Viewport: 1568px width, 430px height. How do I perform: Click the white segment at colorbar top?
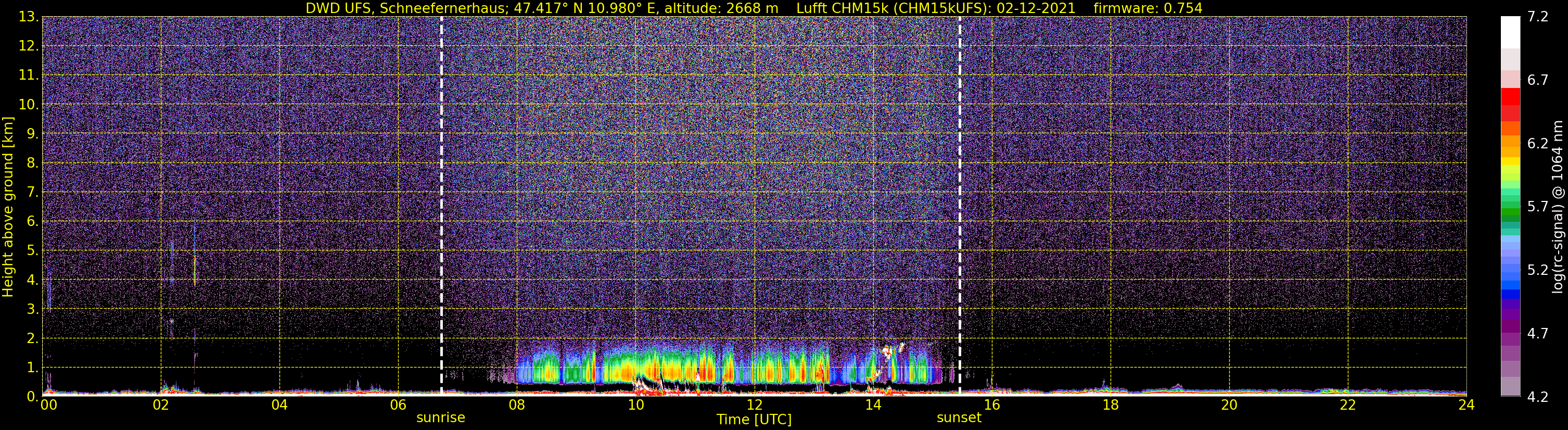click(1510, 32)
